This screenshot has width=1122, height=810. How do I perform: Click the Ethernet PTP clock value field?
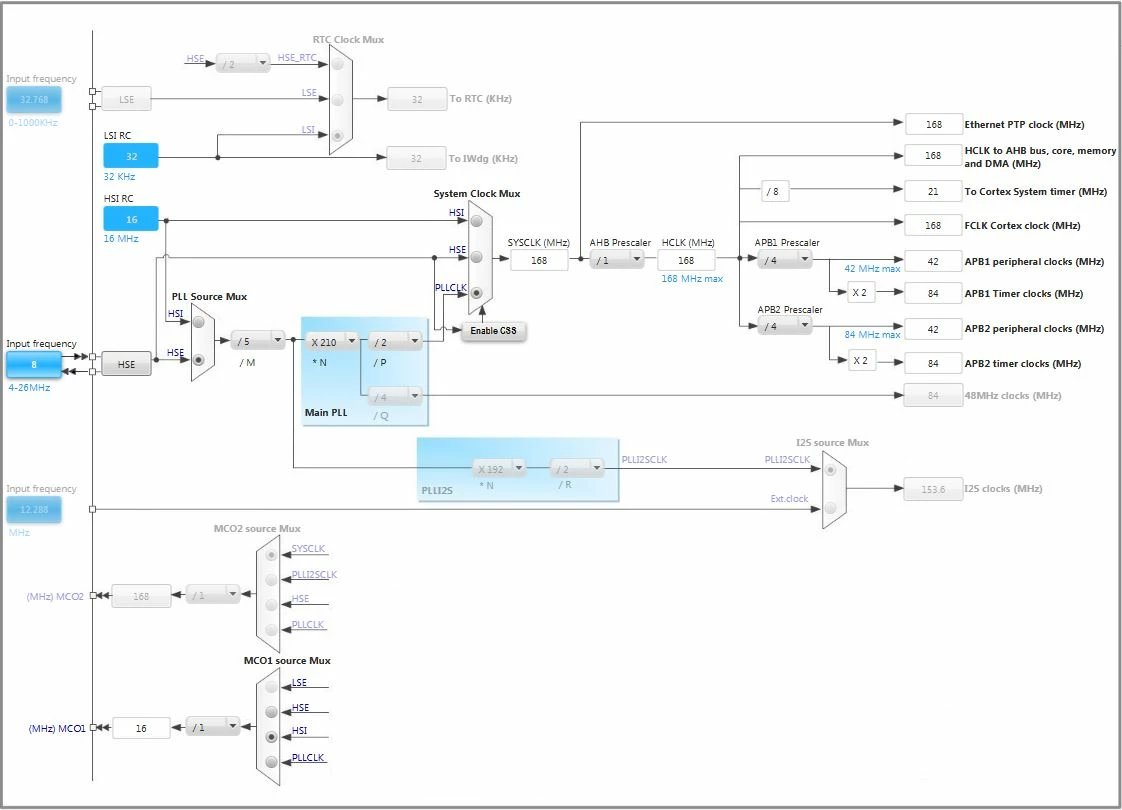[x=934, y=125]
